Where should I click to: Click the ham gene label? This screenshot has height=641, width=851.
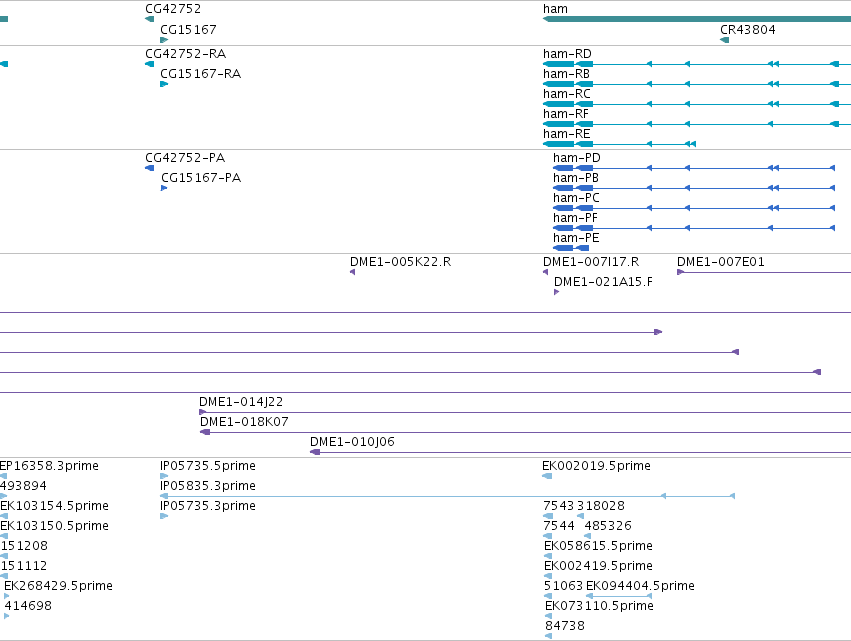pos(555,9)
